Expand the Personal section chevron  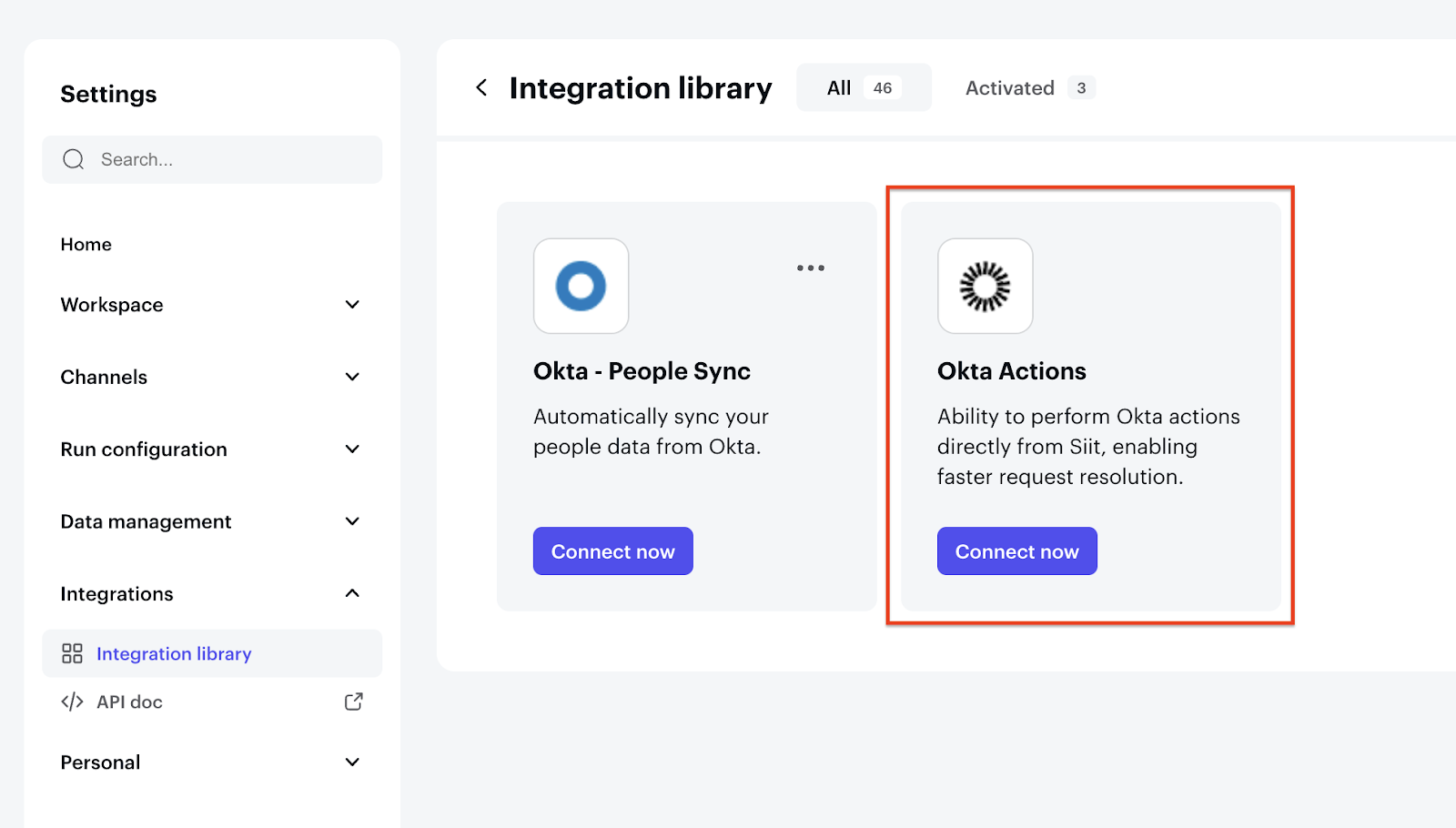point(352,762)
